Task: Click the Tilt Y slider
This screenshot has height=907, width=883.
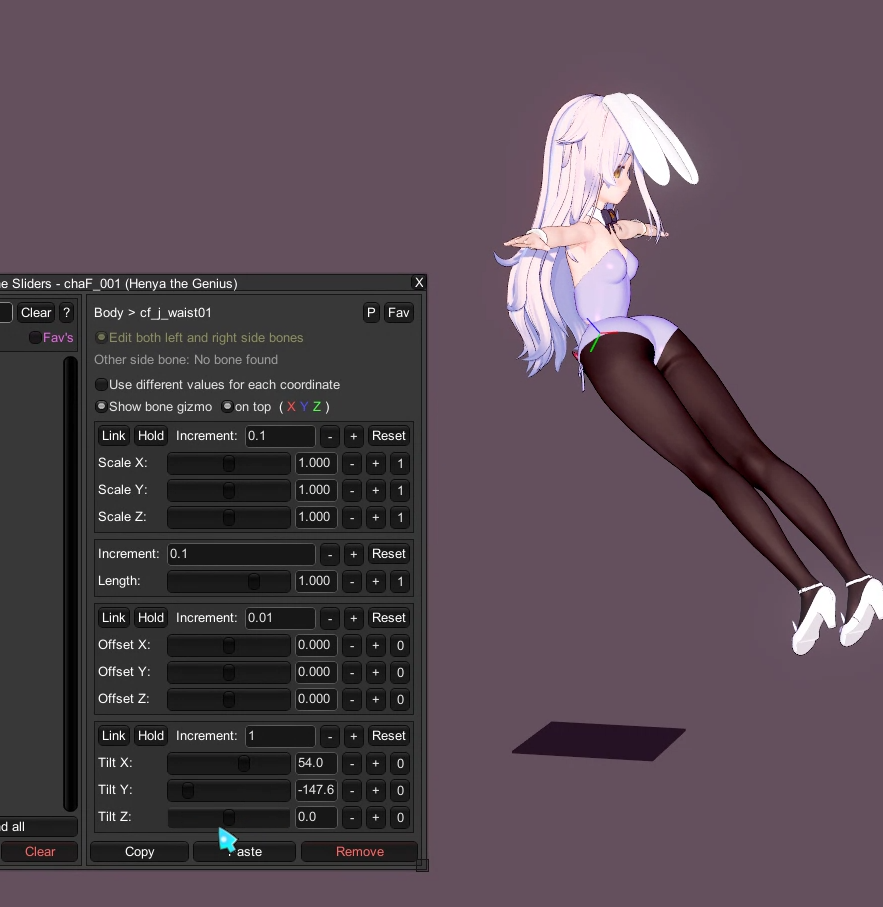Action: point(229,790)
